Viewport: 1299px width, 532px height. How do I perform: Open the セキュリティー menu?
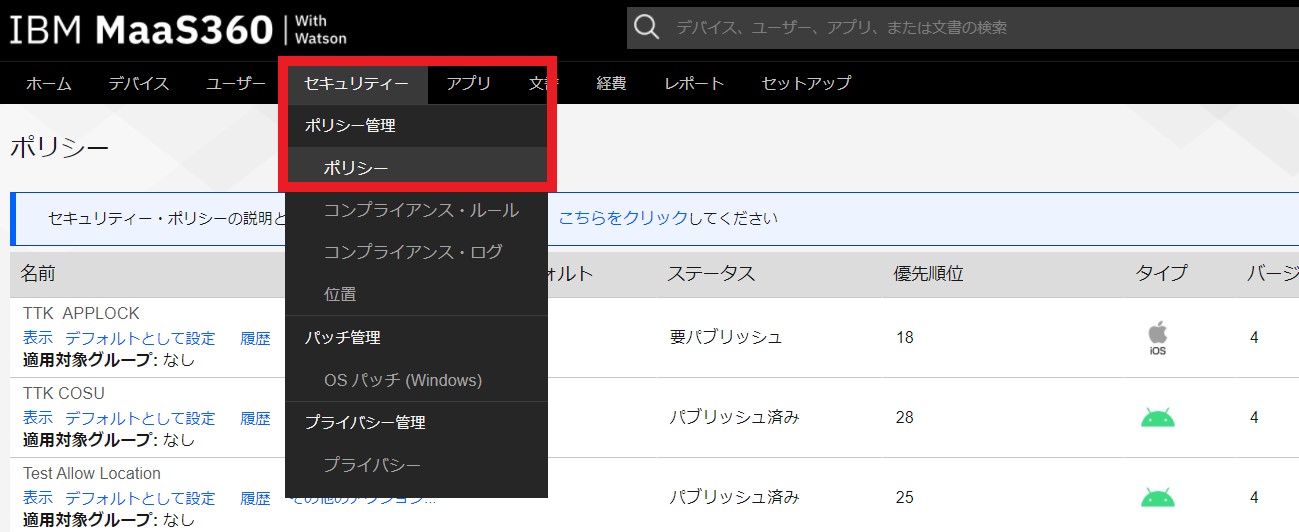click(x=357, y=84)
